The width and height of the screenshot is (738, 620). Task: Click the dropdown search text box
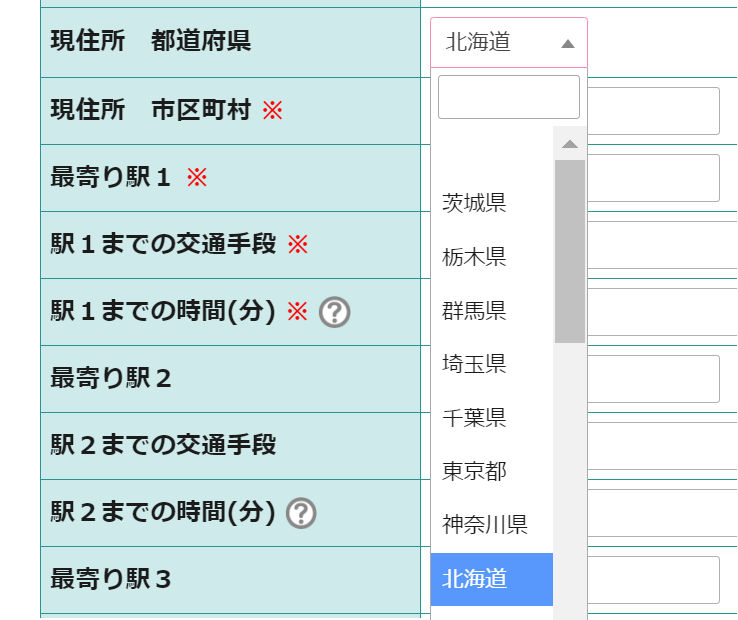508,97
